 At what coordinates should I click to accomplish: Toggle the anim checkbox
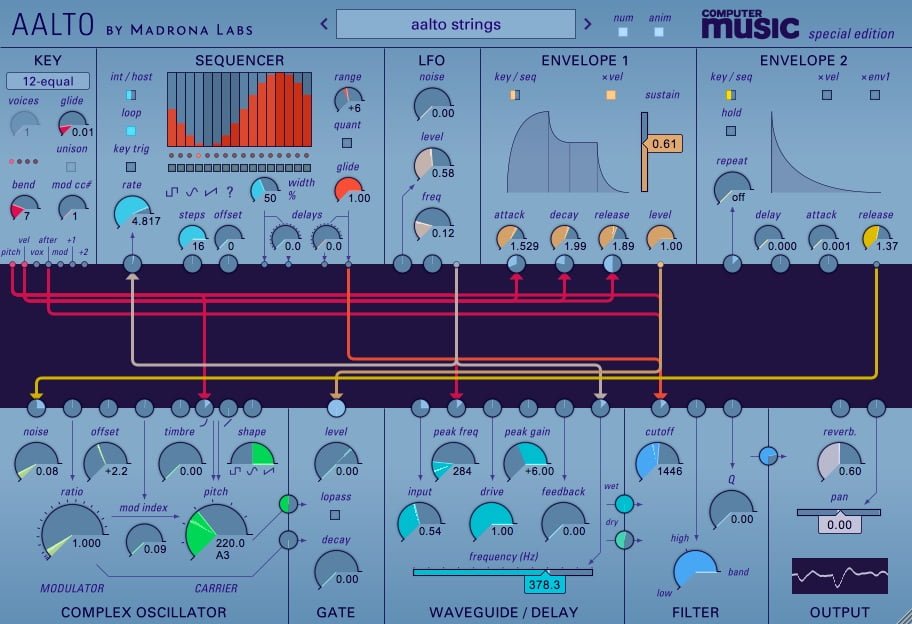659,32
